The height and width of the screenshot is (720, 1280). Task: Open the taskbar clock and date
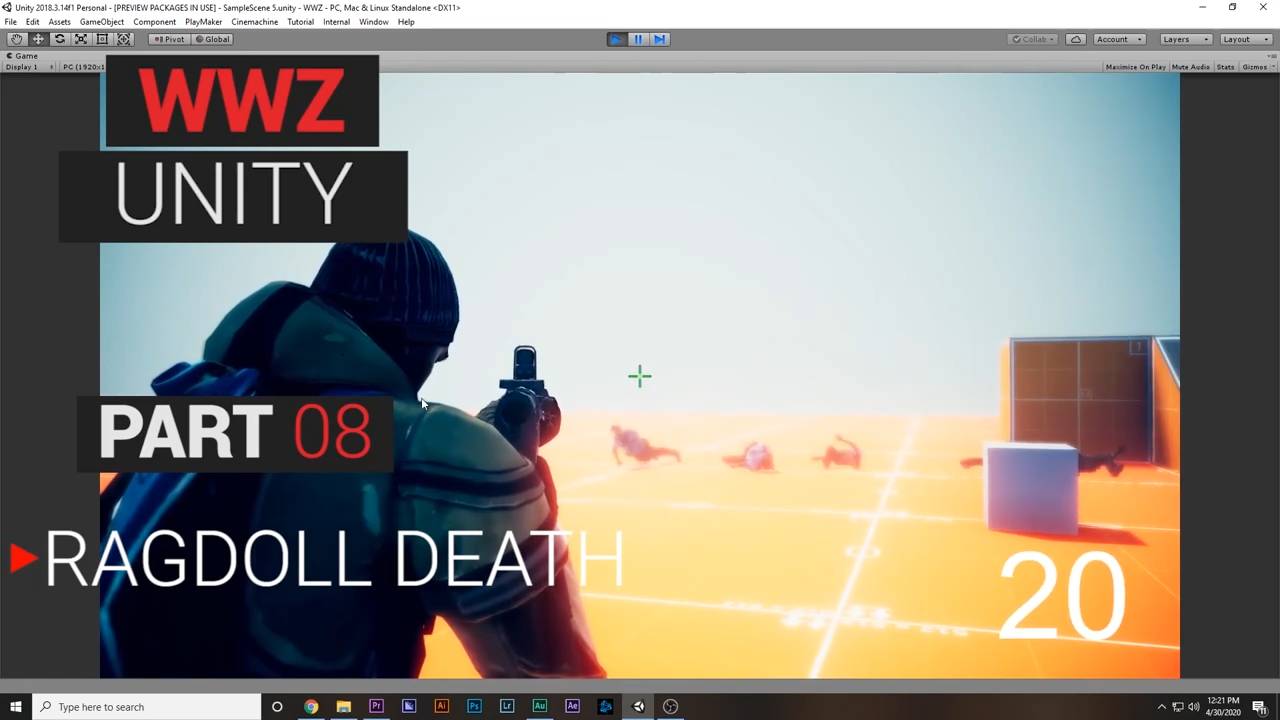click(x=1223, y=707)
